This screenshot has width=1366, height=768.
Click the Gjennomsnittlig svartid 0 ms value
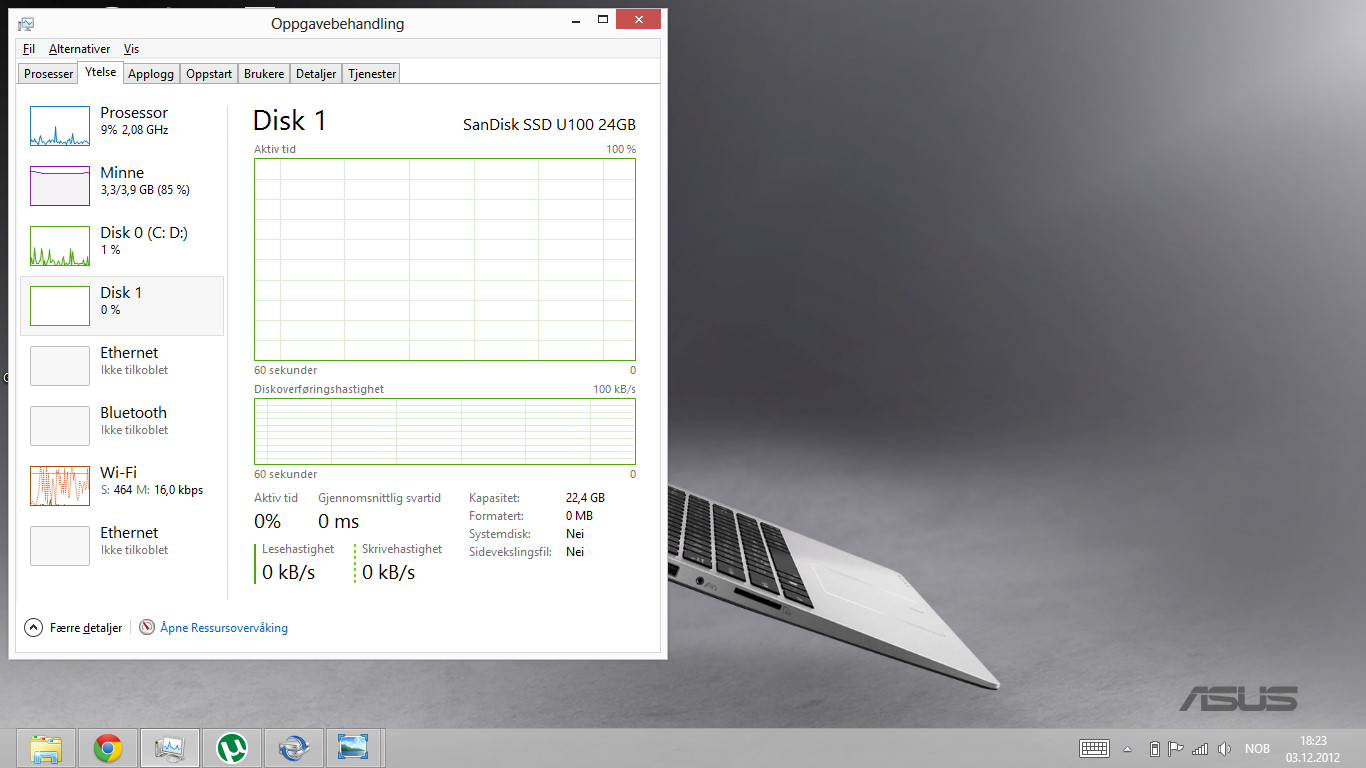(338, 521)
